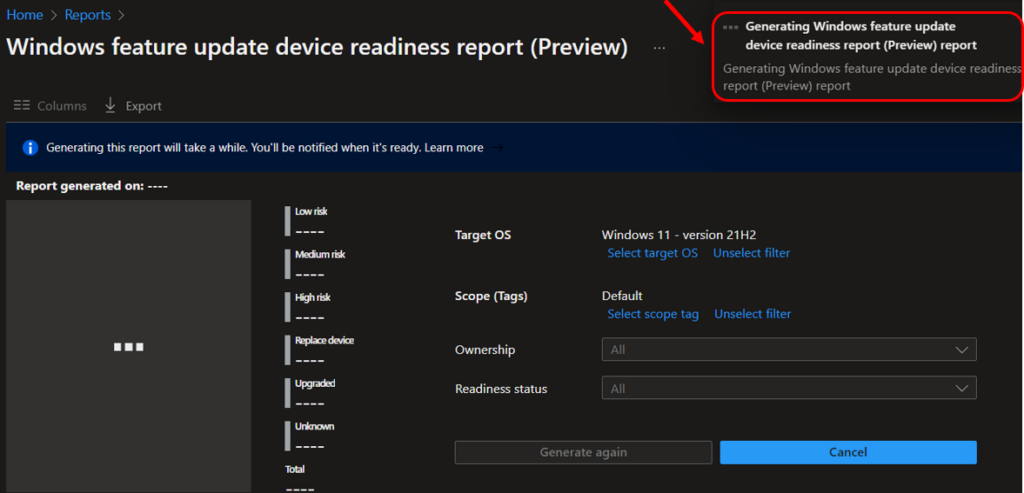Click Select scope tag link
Screen dimensions: 1024x493
[653, 314]
